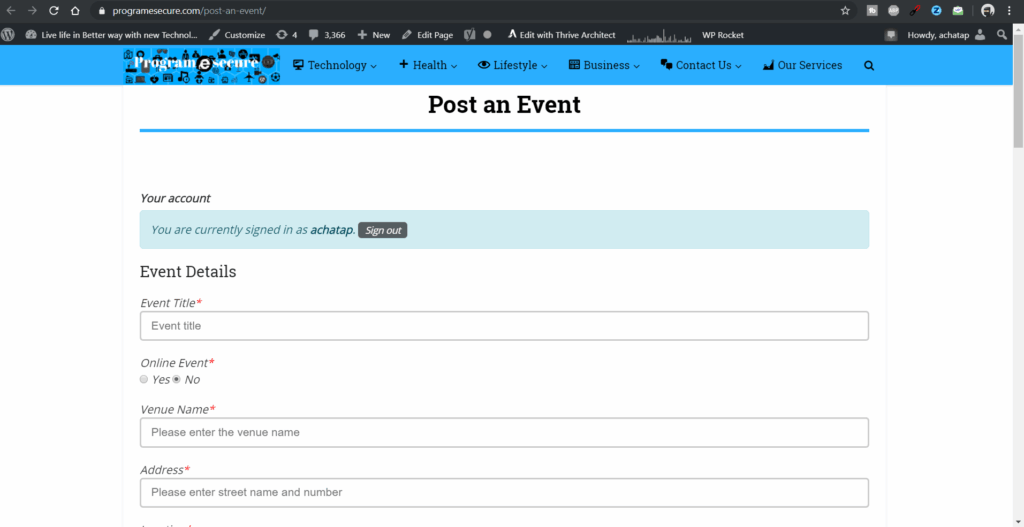1024x527 pixels.
Task: Focus the Address input field
Action: click(x=504, y=492)
